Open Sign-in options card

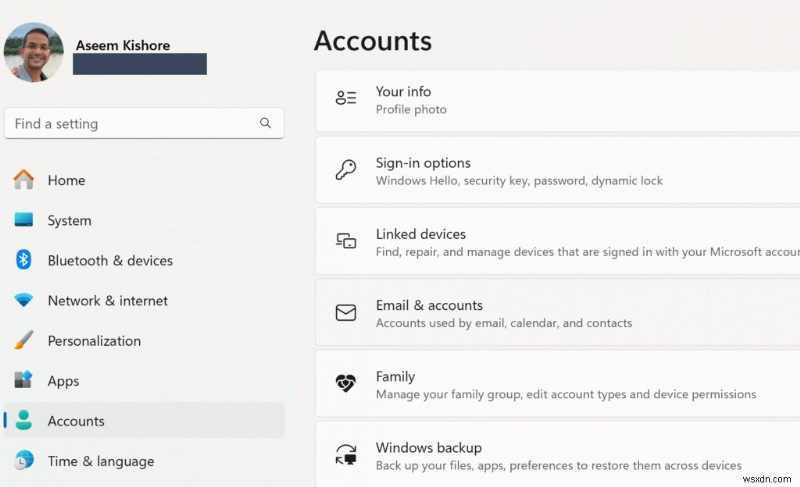tap(558, 170)
